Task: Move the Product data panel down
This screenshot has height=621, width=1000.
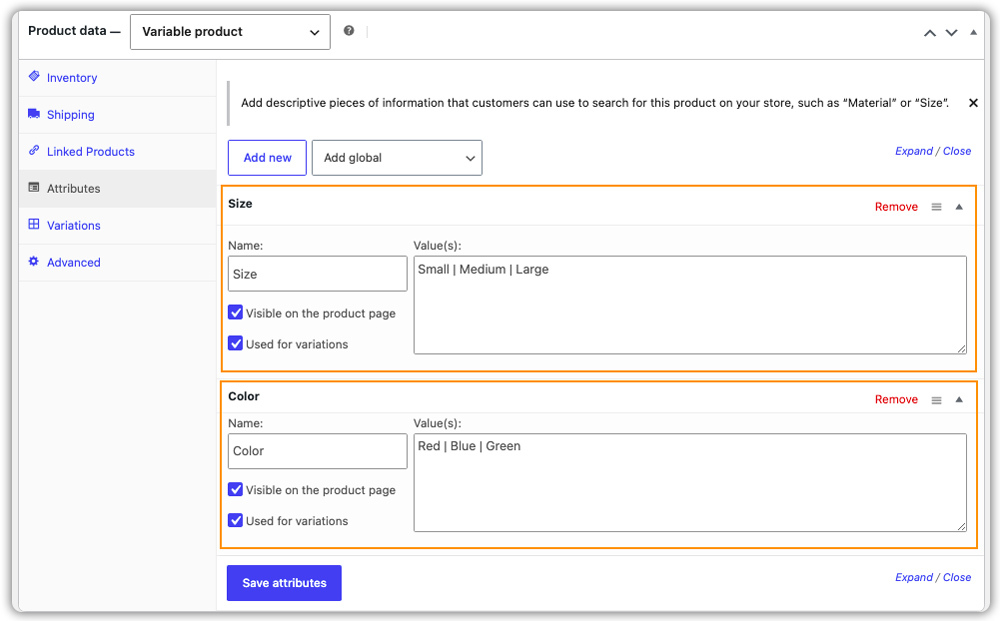Action: [952, 33]
